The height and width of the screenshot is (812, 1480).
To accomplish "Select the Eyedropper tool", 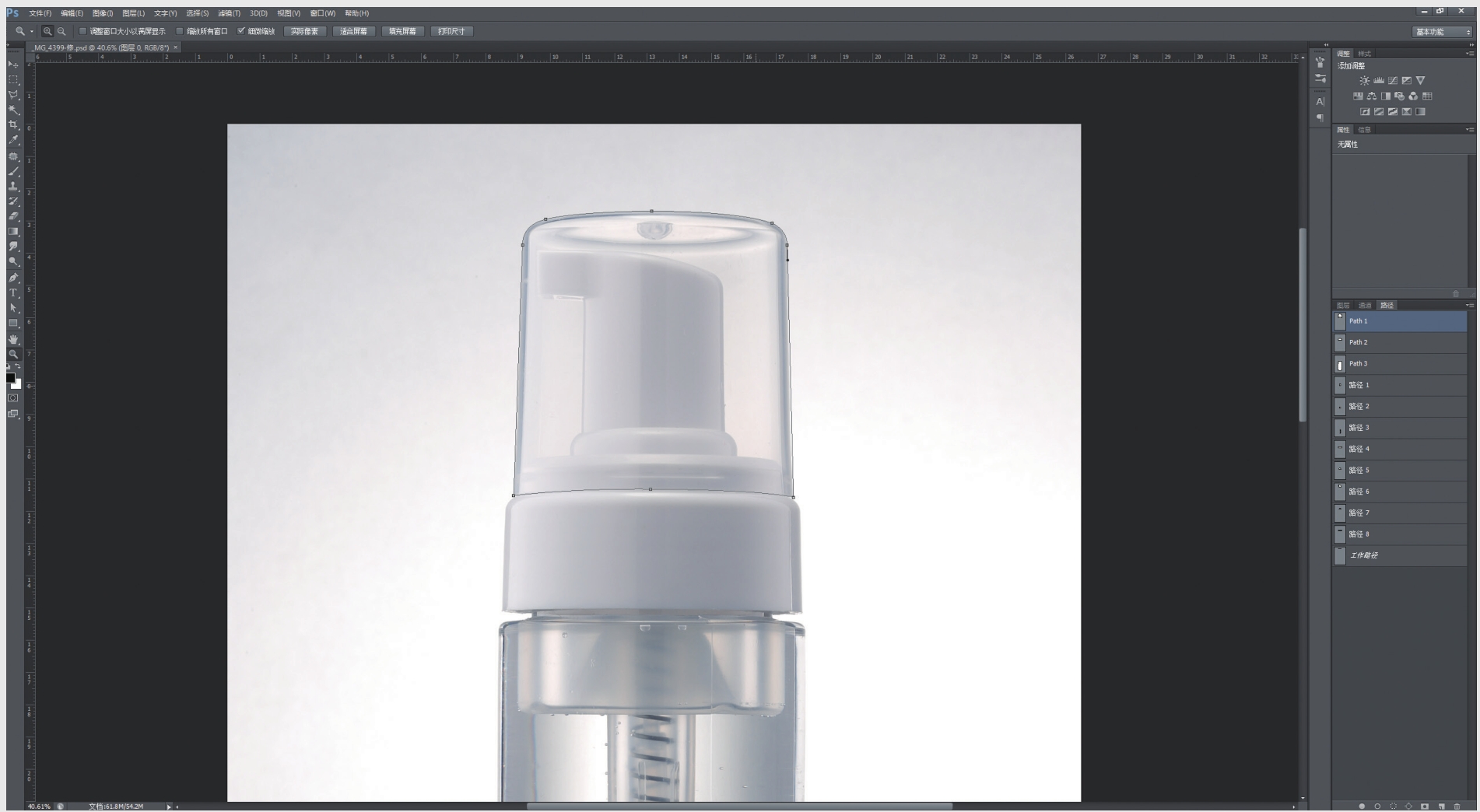I will 13,140.
